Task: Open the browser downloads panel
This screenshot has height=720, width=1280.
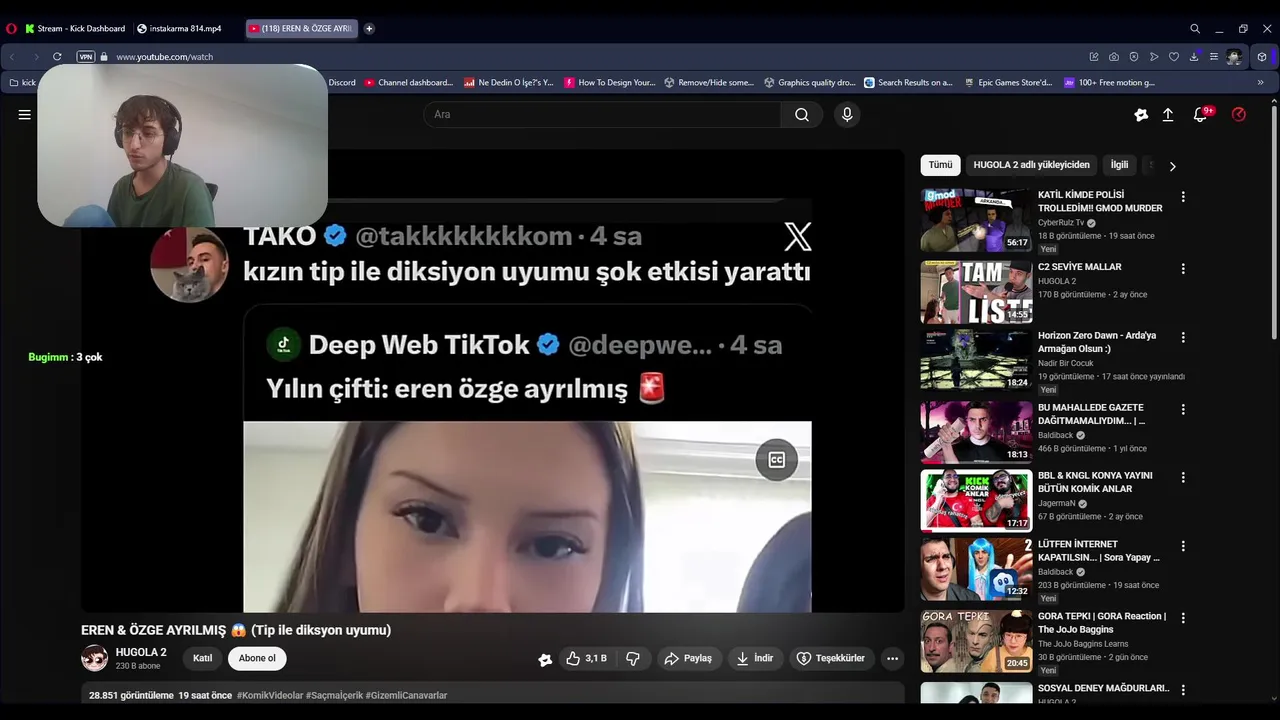Action: [x=1194, y=57]
